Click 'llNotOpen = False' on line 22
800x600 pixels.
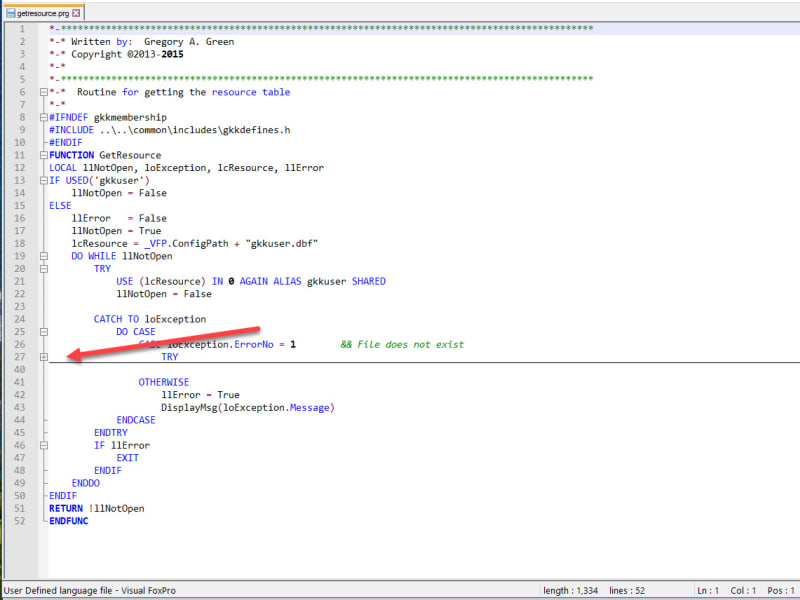coord(164,294)
